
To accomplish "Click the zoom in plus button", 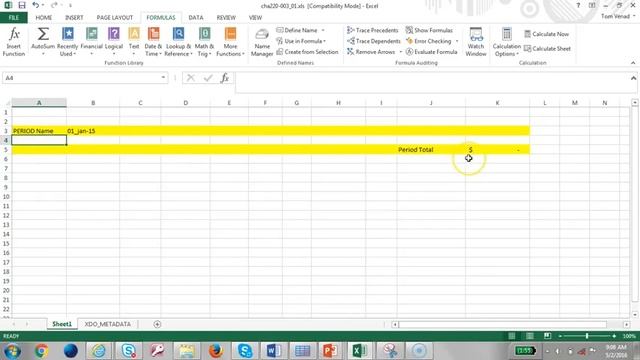I will [614, 336].
